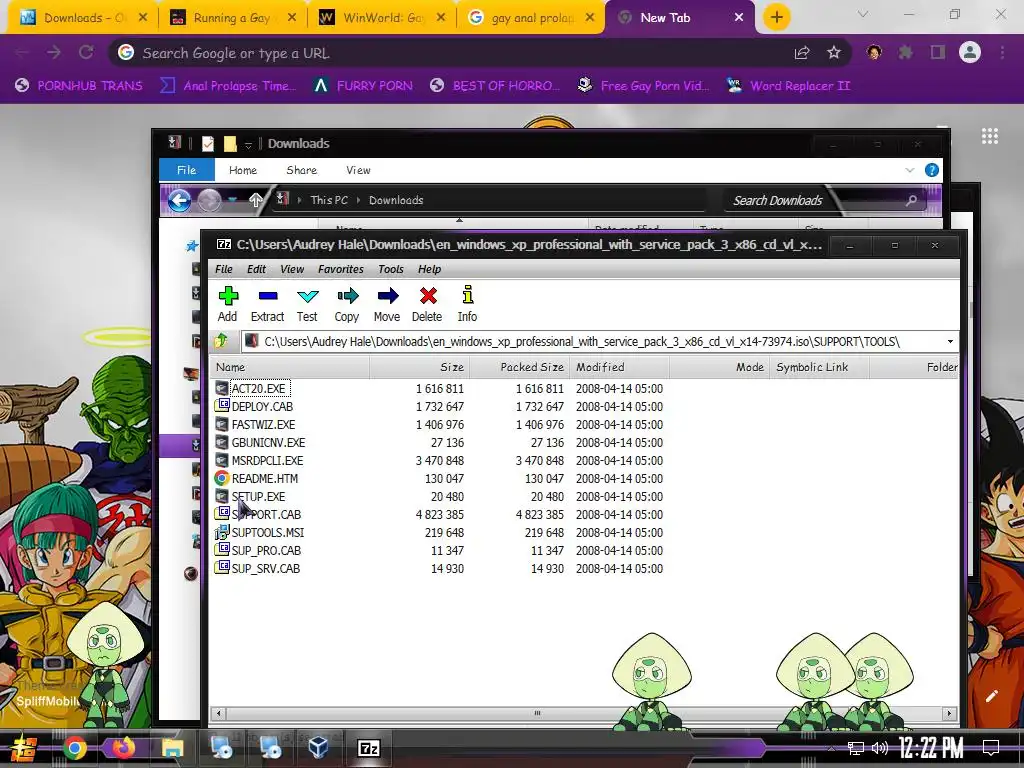Click the Add button in 7-Zip toolbar
Viewport: 1024px width, 768px height.
coord(227,304)
